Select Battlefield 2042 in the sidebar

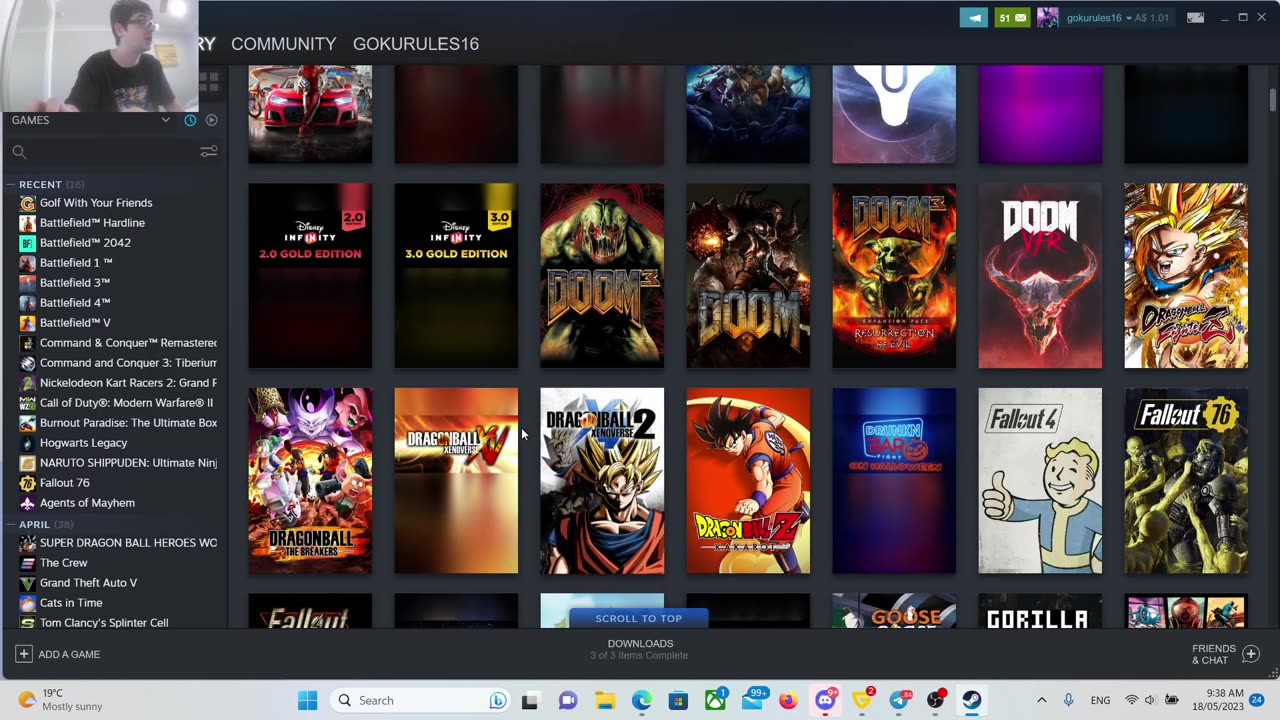click(85, 243)
